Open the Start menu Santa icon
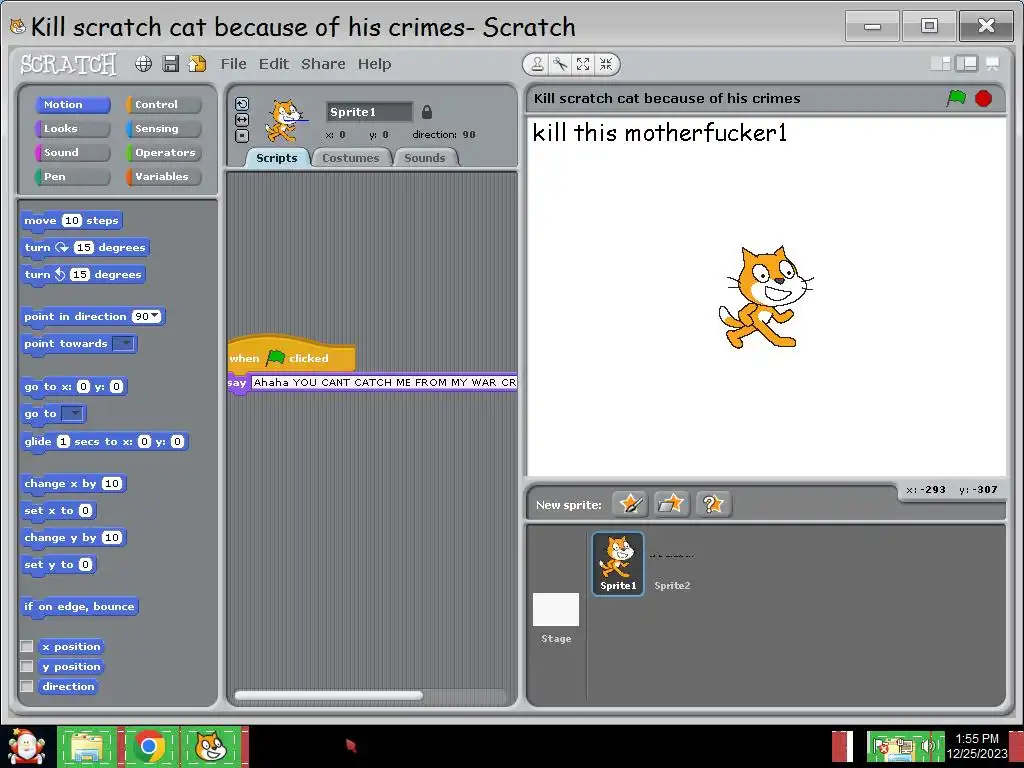 click(27, 746)
